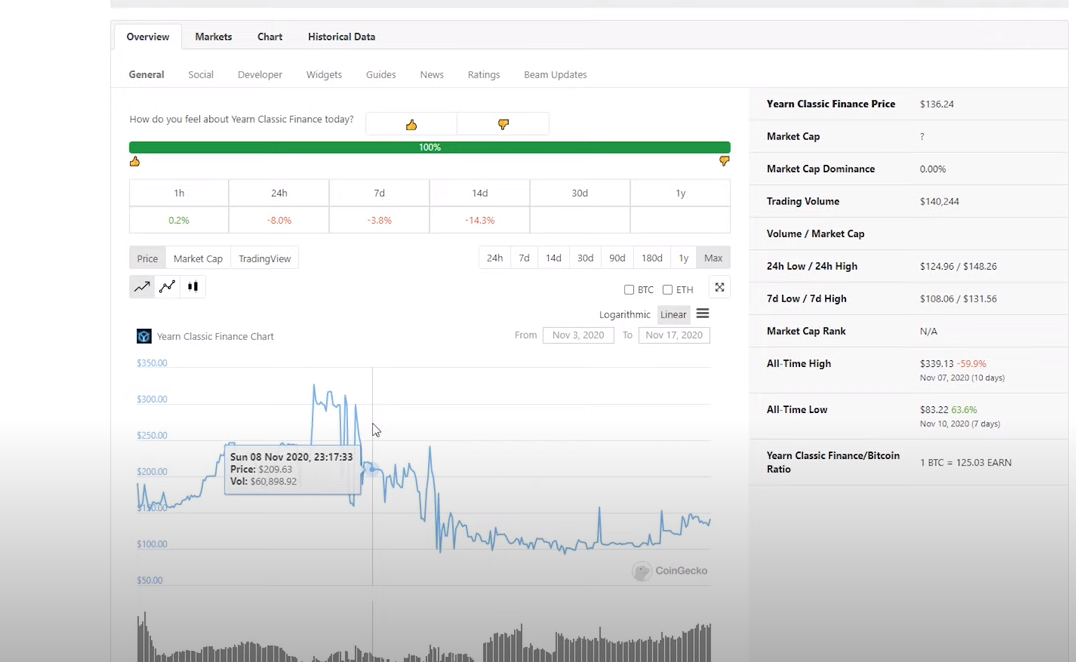This screenshot has height=662, width=1076.
Task: Click the All-Time Low value $83.22
Action: (934, 410)
